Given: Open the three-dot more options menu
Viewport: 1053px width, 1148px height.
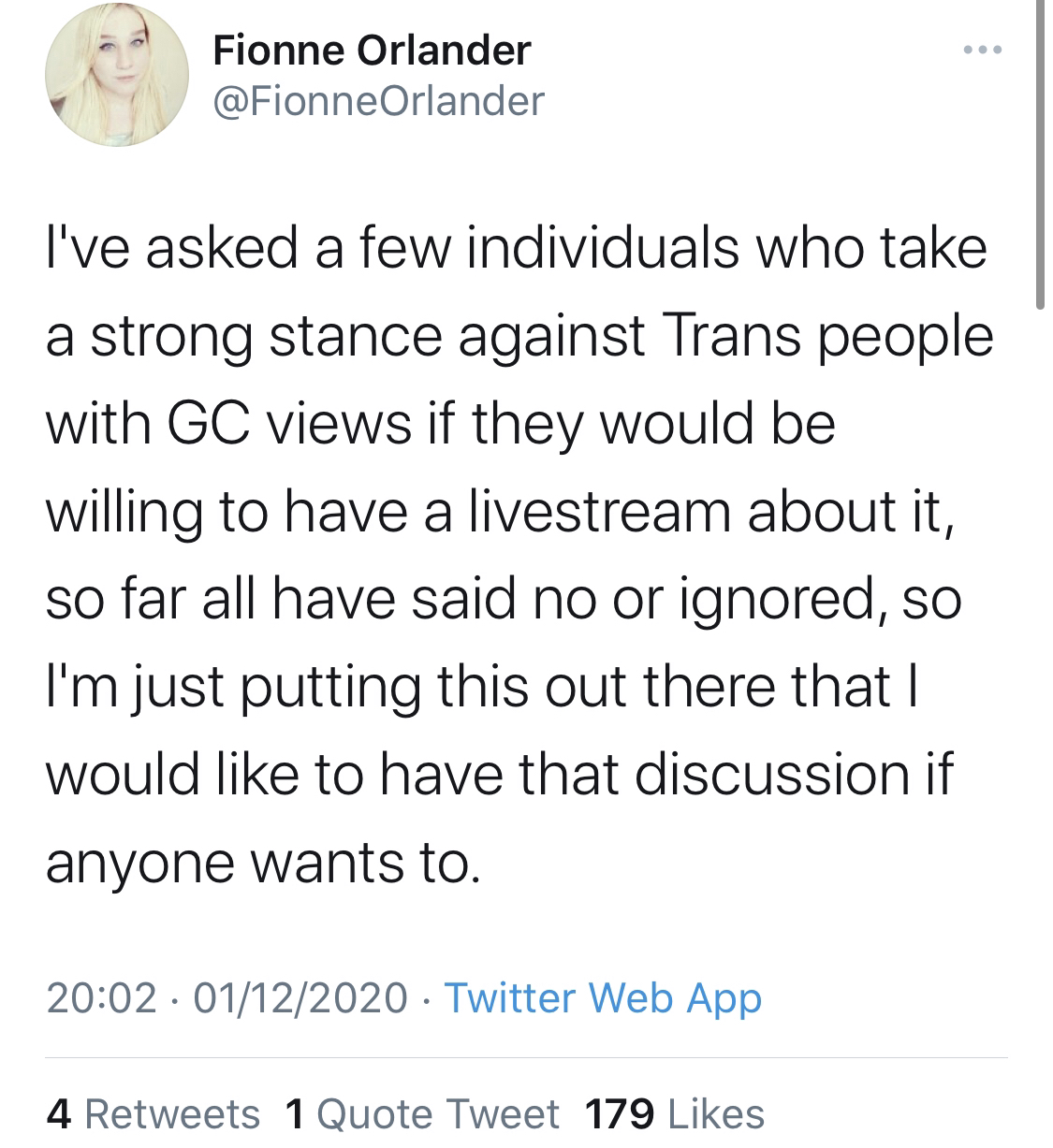Looking at the screenshot, I should click(x=984, y=49).
